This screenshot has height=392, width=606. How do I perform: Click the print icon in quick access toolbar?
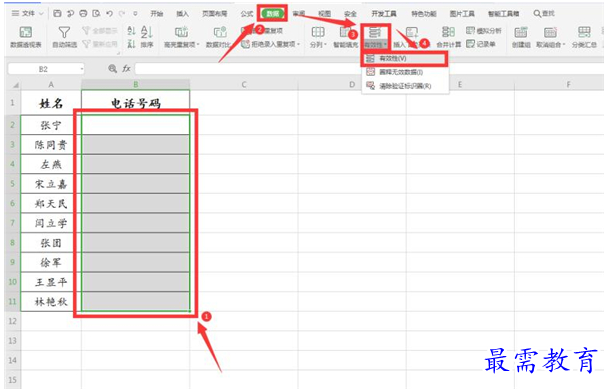click(83, 13)
